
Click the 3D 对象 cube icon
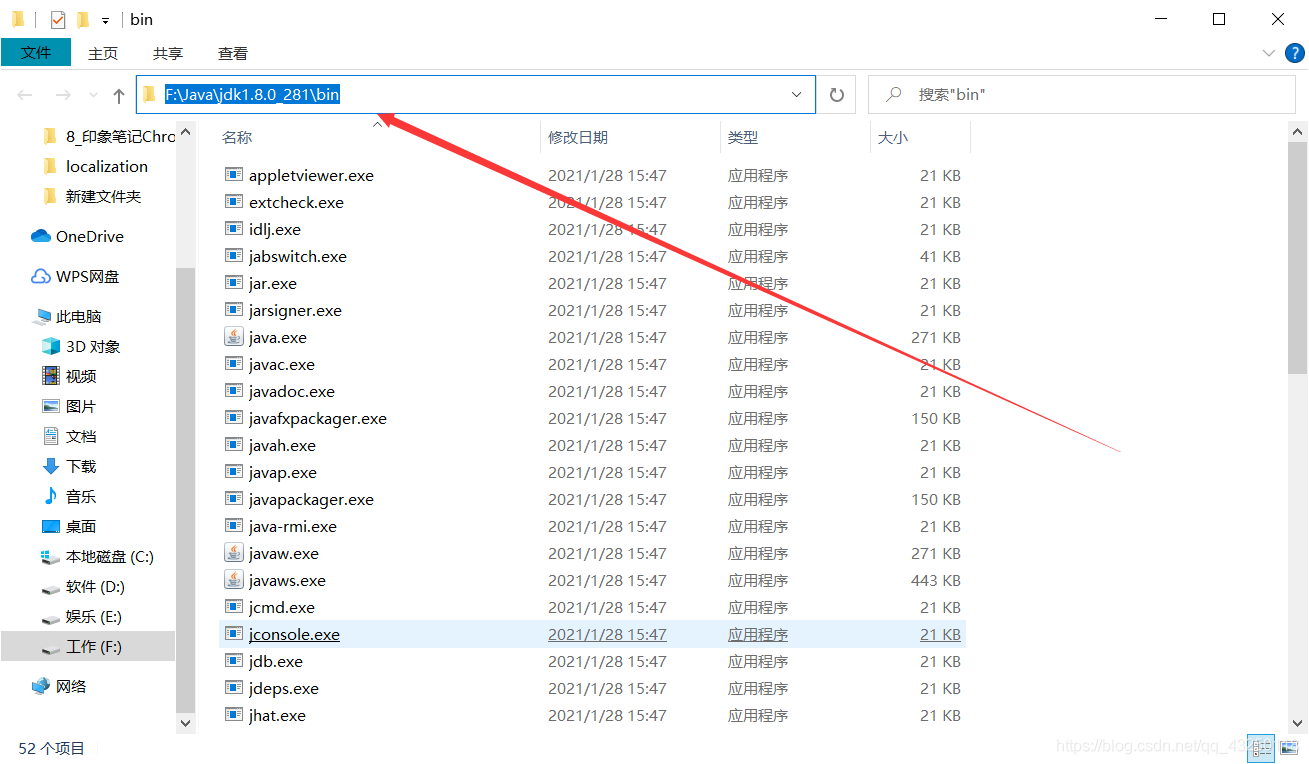51,346
